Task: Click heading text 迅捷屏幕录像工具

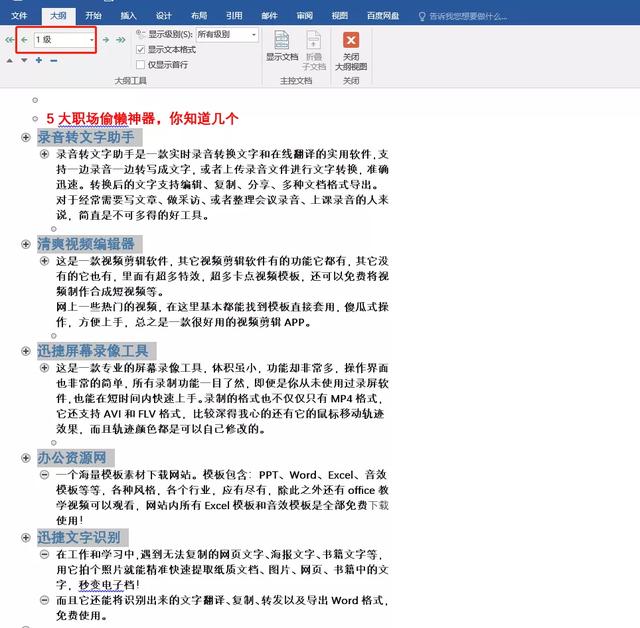Action: click(x=93, y=351)
